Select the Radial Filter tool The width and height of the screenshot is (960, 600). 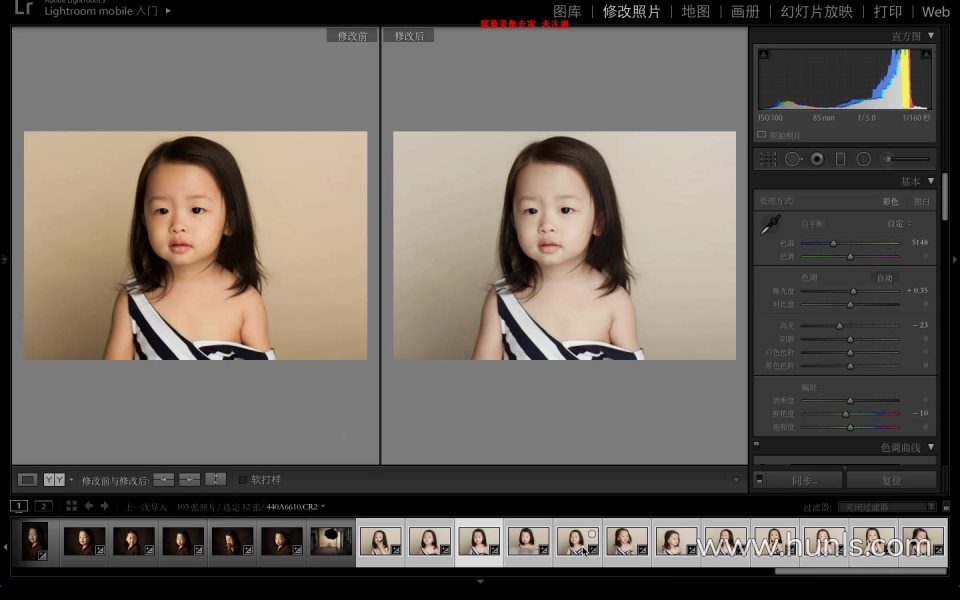863,159
